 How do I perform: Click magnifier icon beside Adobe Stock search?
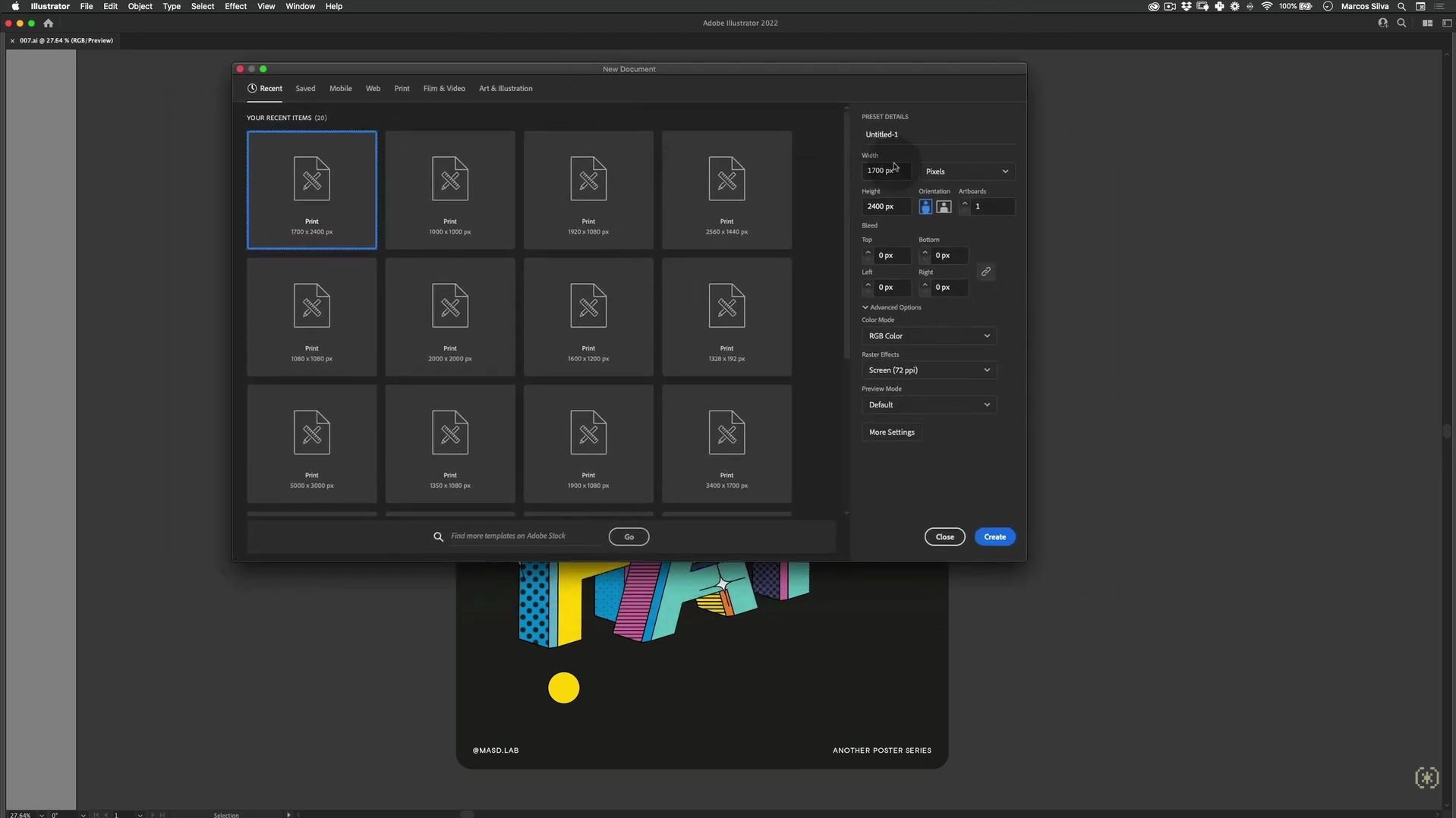(x=438, y=536)
